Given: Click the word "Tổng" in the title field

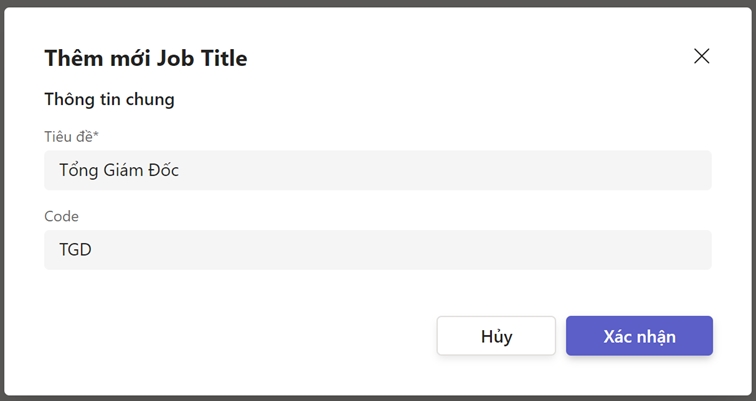Looking at the screenshot, I should pos(78,170).
